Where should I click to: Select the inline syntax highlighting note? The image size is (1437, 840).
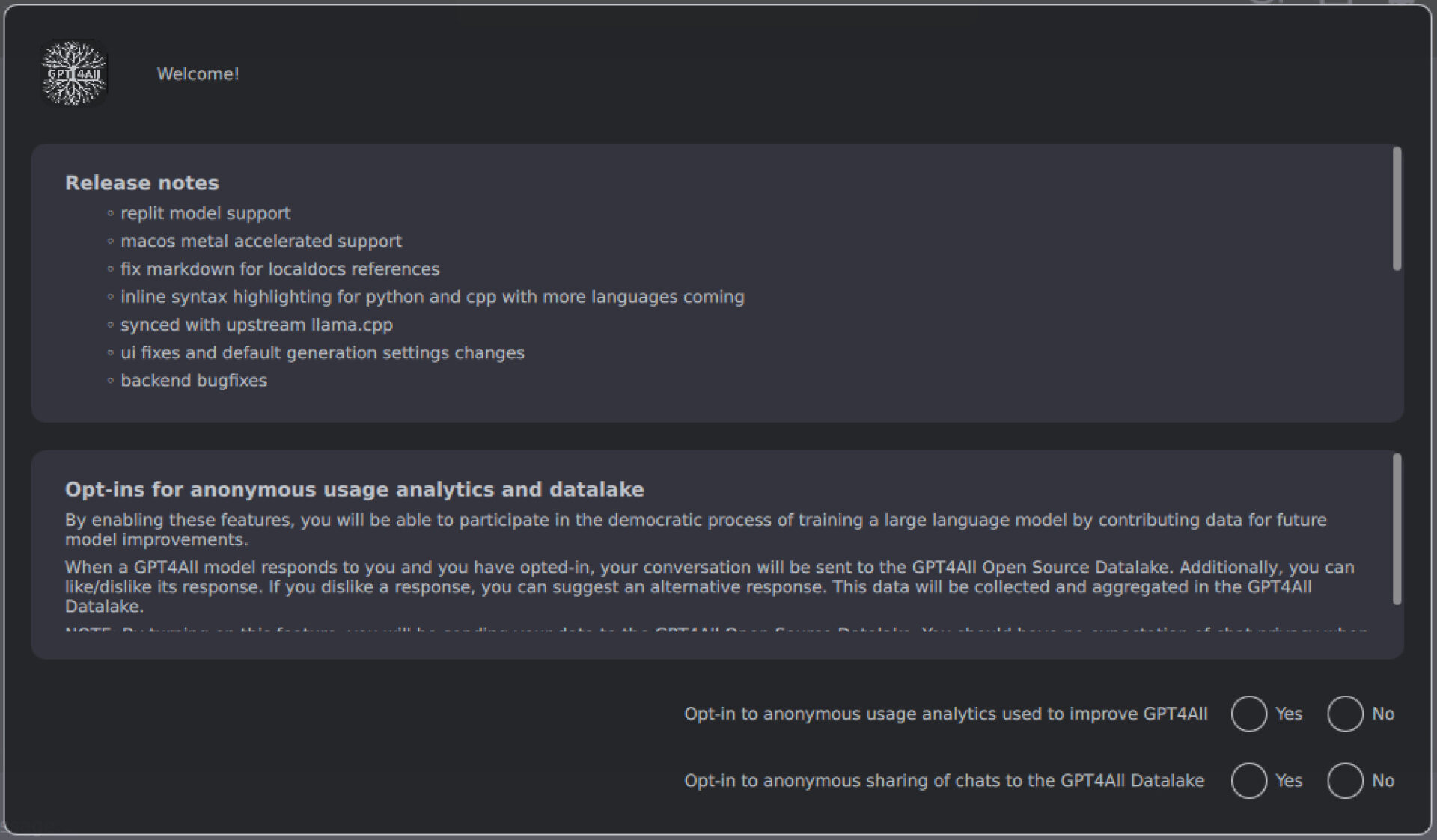433,297
